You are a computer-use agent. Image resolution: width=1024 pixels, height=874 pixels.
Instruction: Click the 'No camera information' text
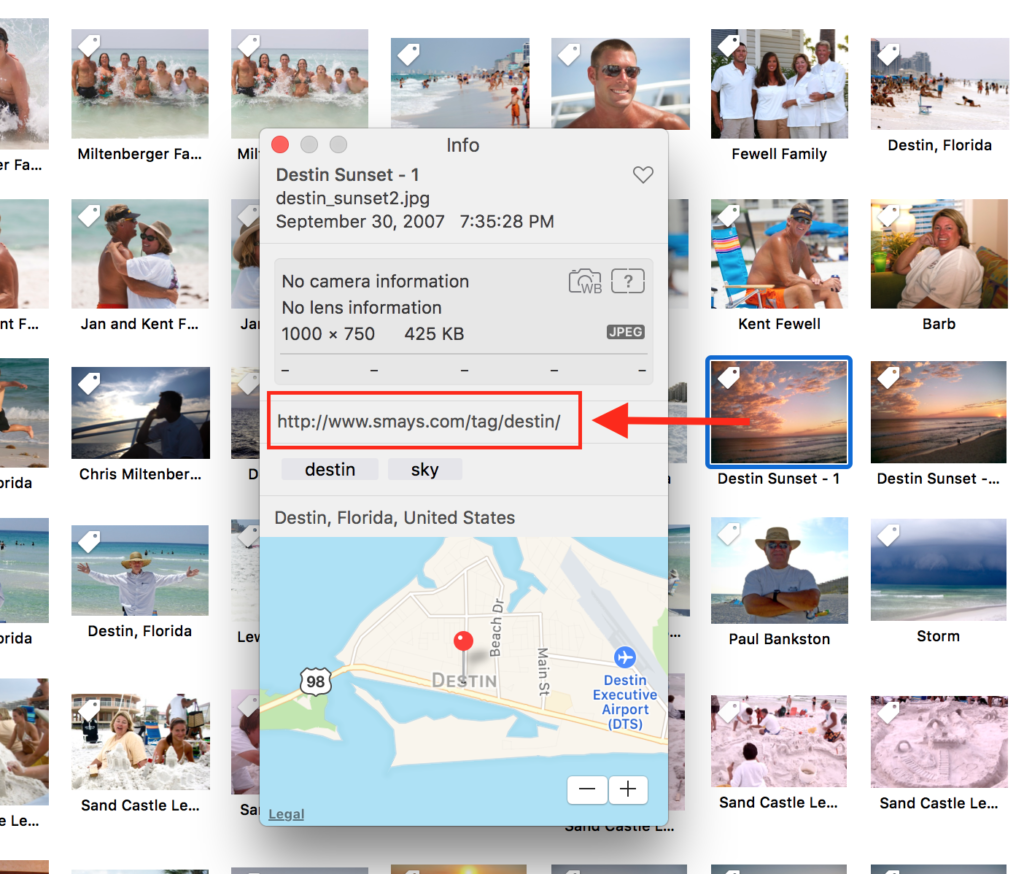coord(376,282)
